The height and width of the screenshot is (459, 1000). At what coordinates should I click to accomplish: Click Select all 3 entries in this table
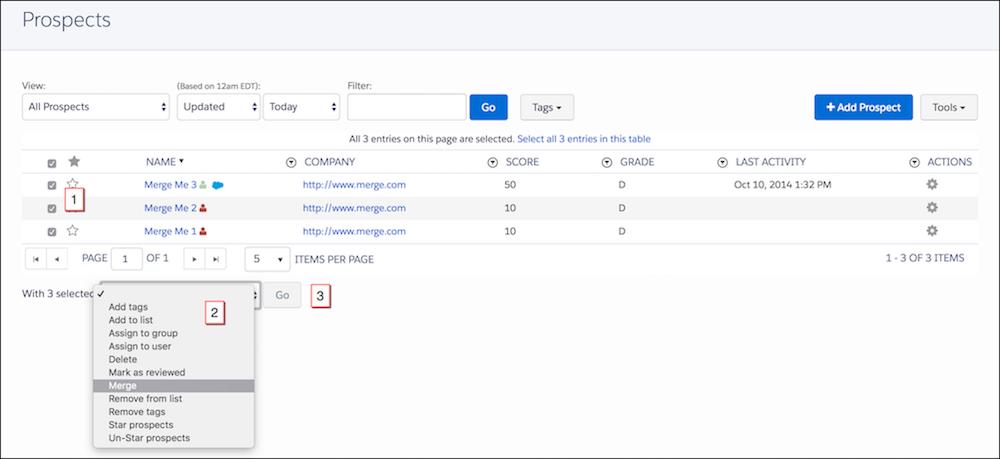pos(584,138)
